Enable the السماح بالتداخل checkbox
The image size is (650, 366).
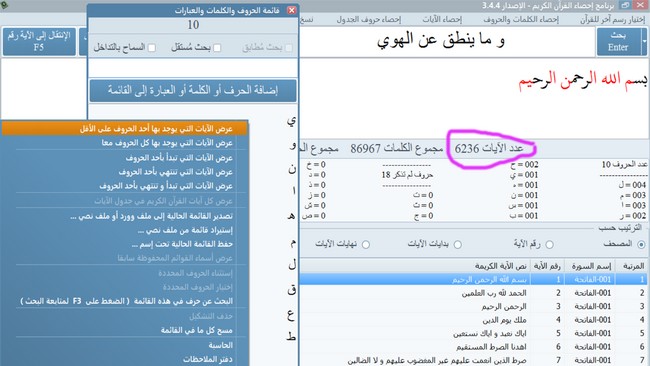(152, 48)
